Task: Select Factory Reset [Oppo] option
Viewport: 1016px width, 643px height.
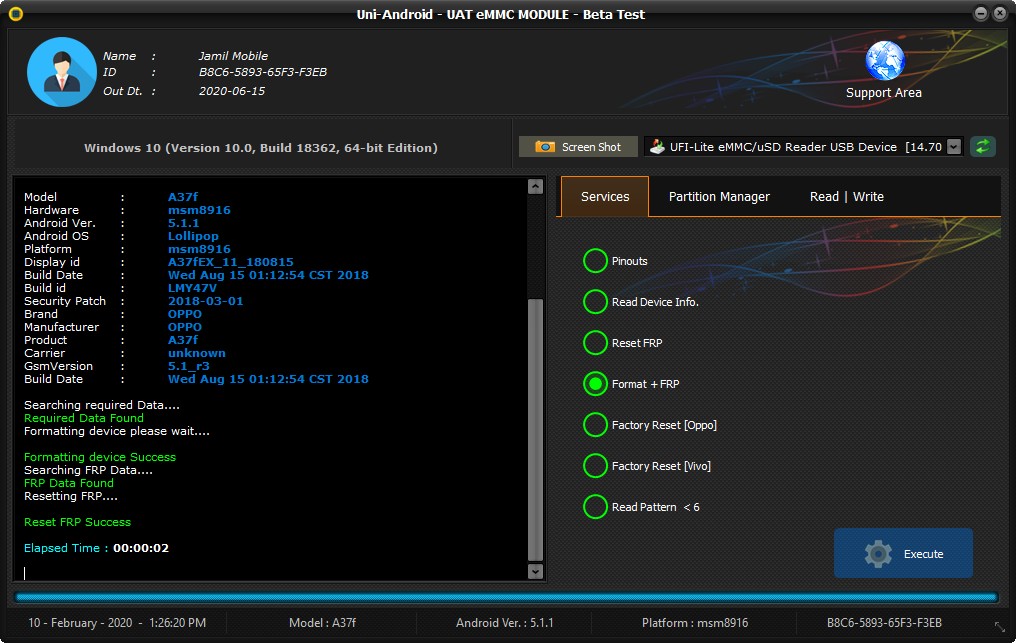Action: tap(595, 425)
